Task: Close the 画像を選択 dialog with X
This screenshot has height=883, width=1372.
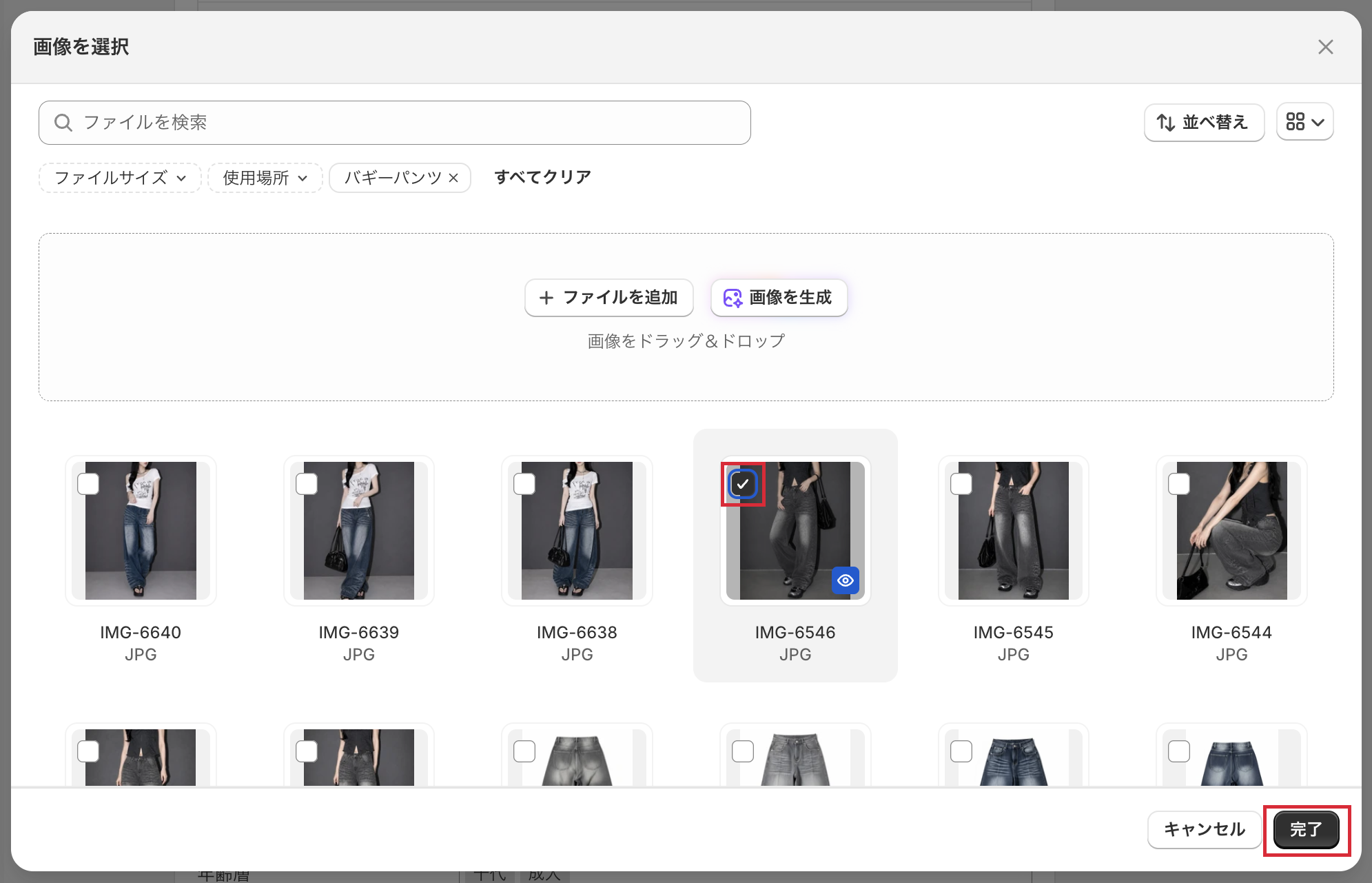Action: point(1325,47)
